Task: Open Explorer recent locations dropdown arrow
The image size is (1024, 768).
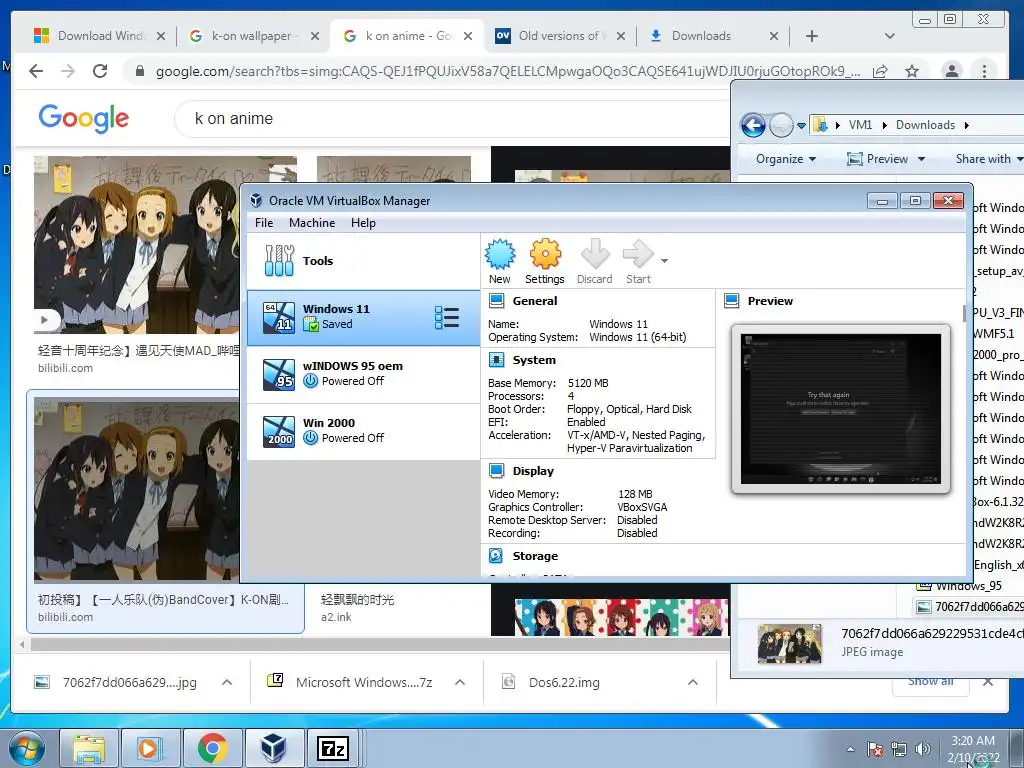Action: point(801,125)
